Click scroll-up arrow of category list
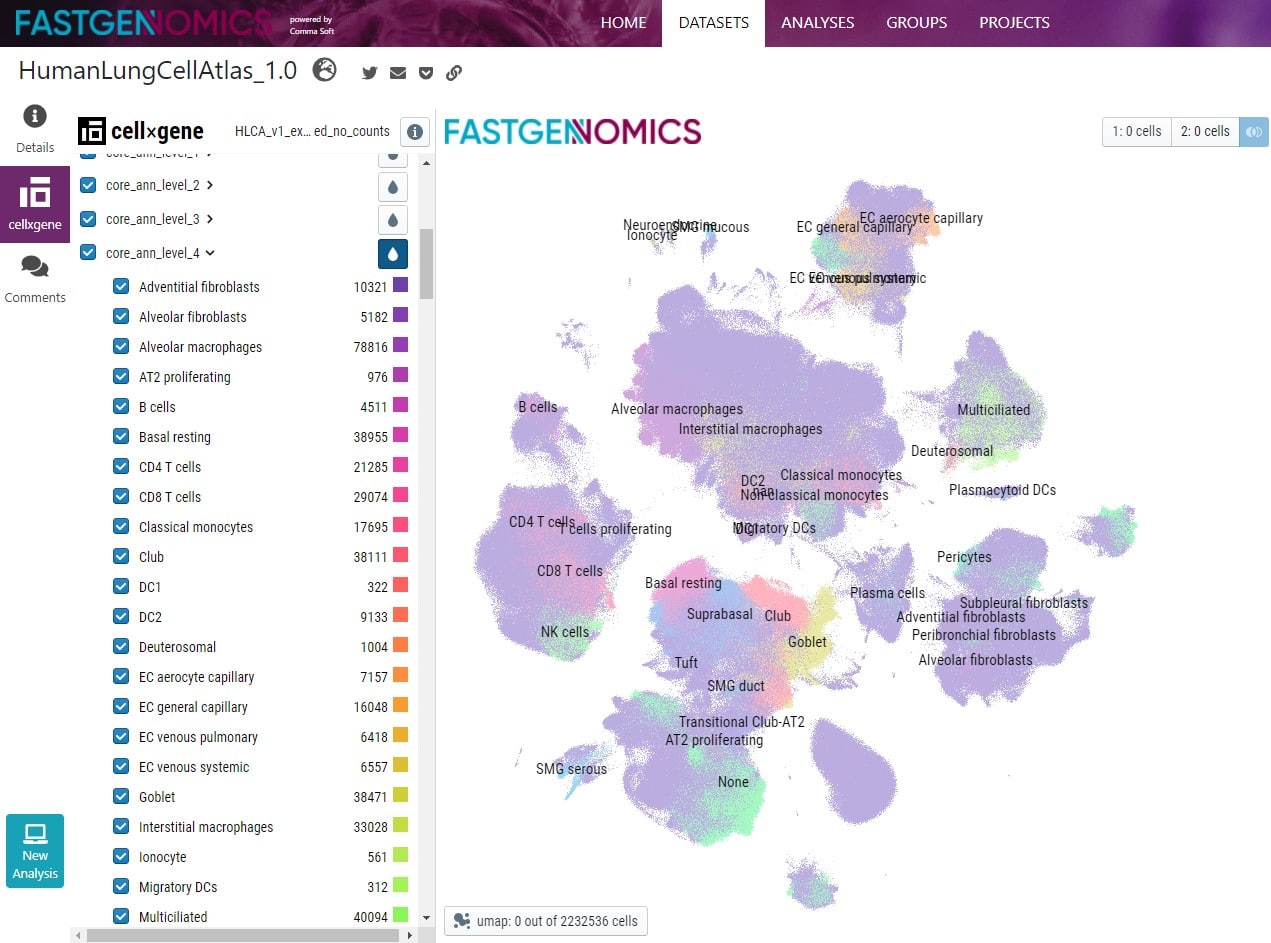Image resolution: width=1271 pixels, height=943 pixels. click(x=426, y=162)
